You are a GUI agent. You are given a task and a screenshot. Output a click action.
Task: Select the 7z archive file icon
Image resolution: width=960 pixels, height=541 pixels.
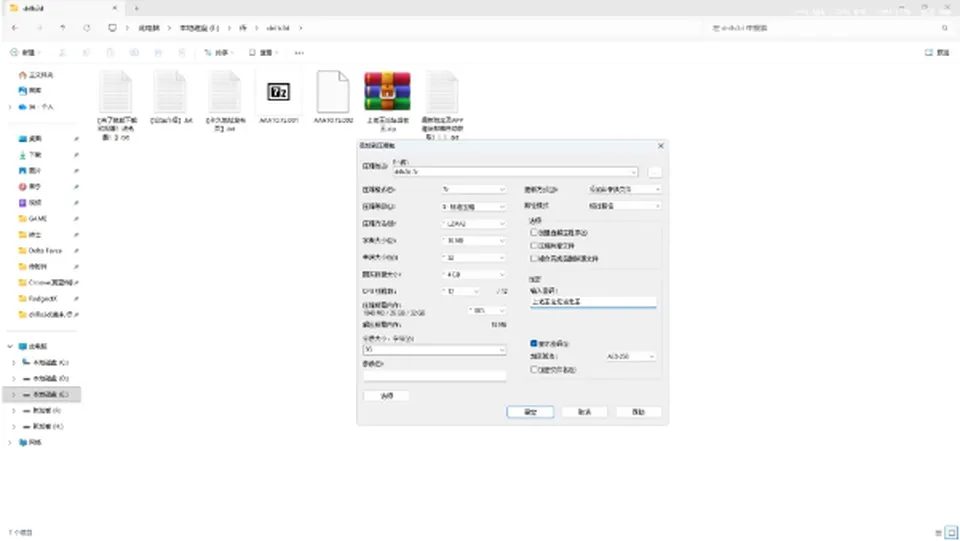pyautogui.click(x=279, y=92)
